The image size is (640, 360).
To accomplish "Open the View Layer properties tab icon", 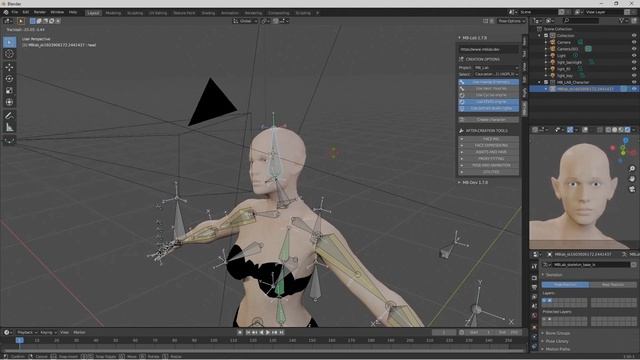I will [x=534, y=297].
